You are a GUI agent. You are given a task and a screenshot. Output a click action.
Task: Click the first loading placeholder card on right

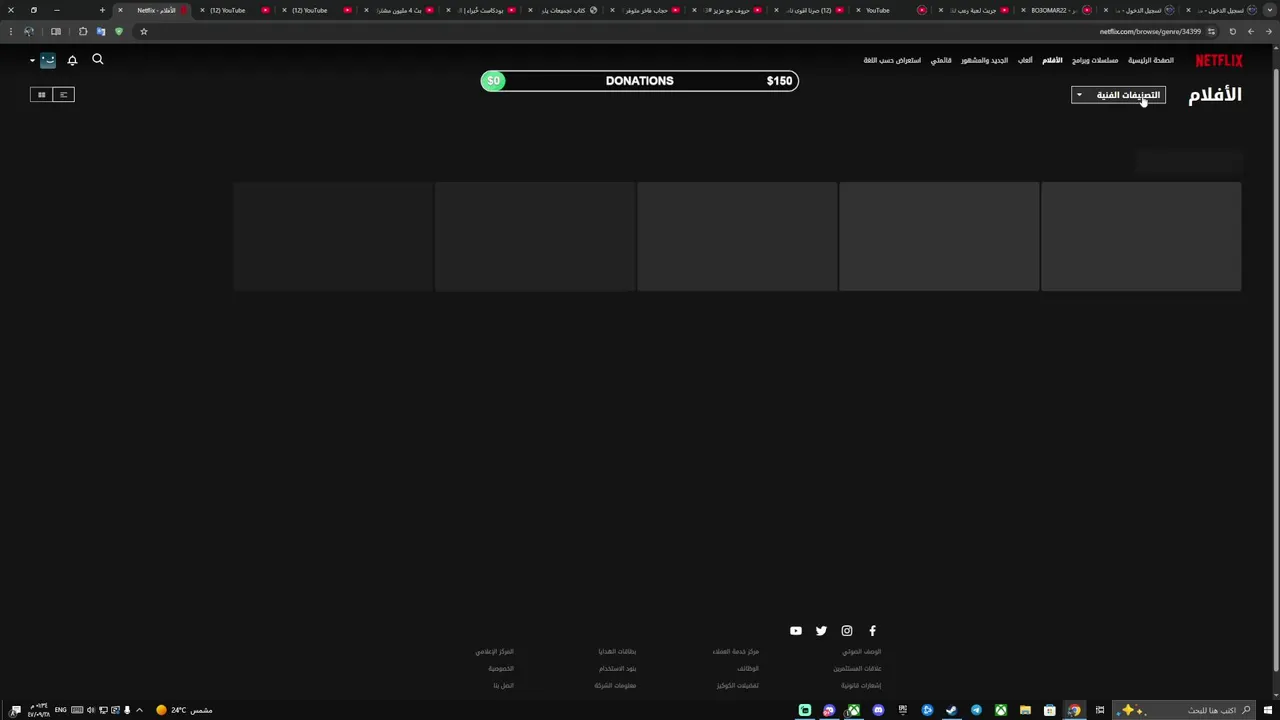1141,237
